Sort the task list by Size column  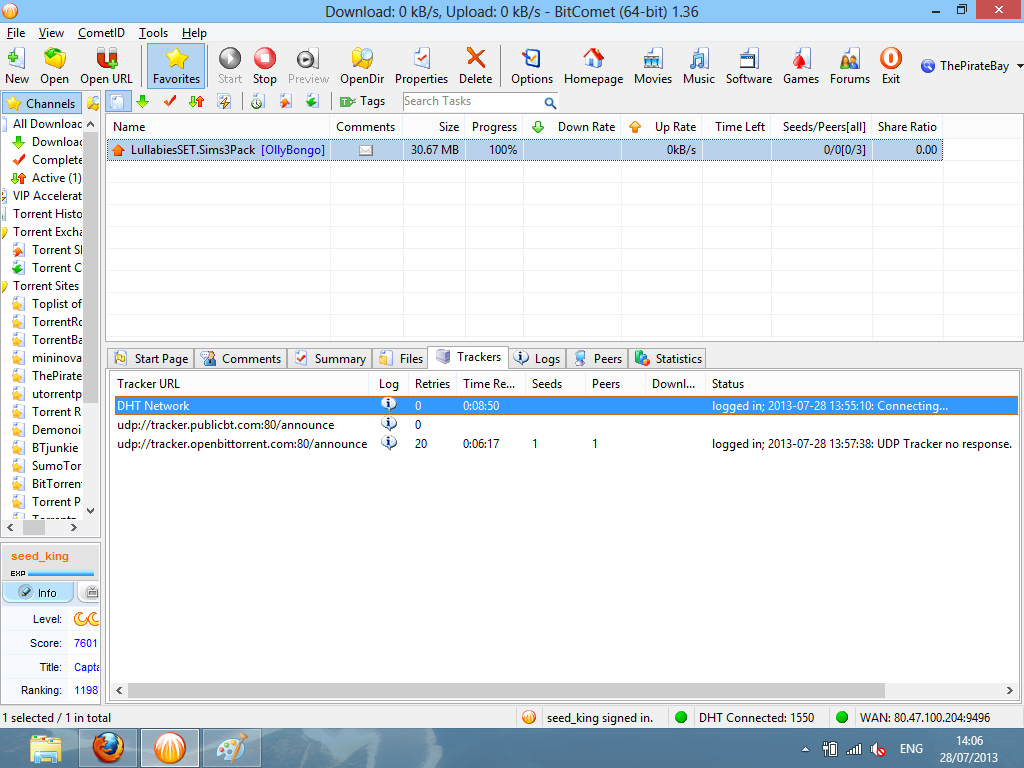coord(434,127)
